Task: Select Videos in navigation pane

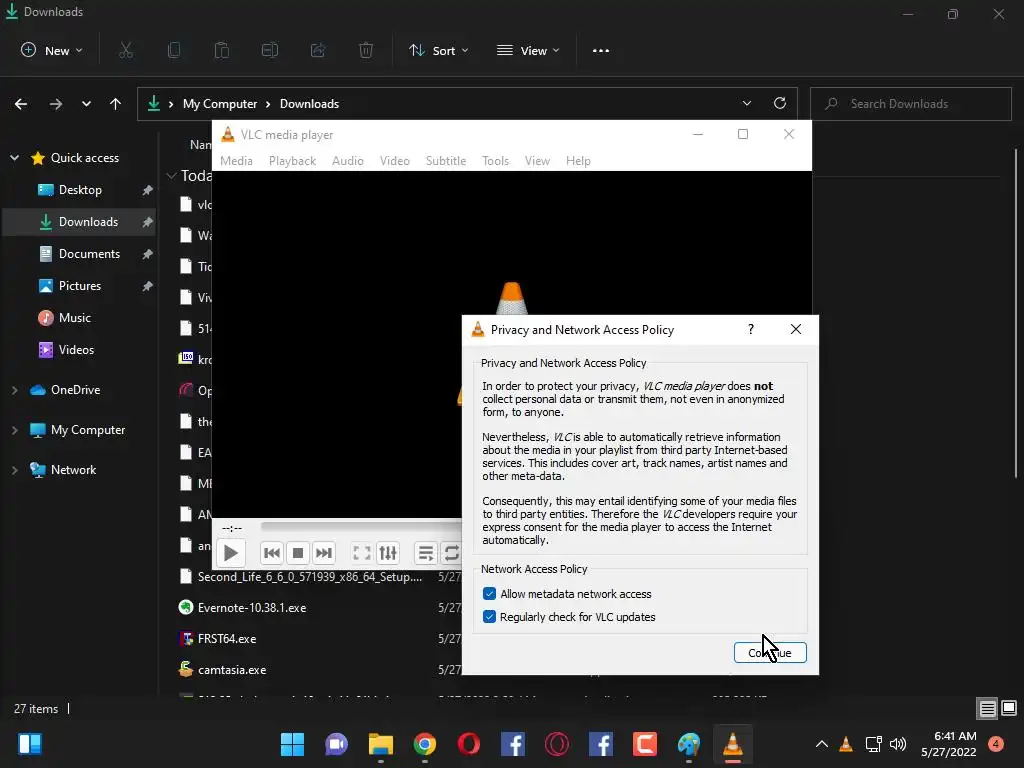Action: pos(76,350)
